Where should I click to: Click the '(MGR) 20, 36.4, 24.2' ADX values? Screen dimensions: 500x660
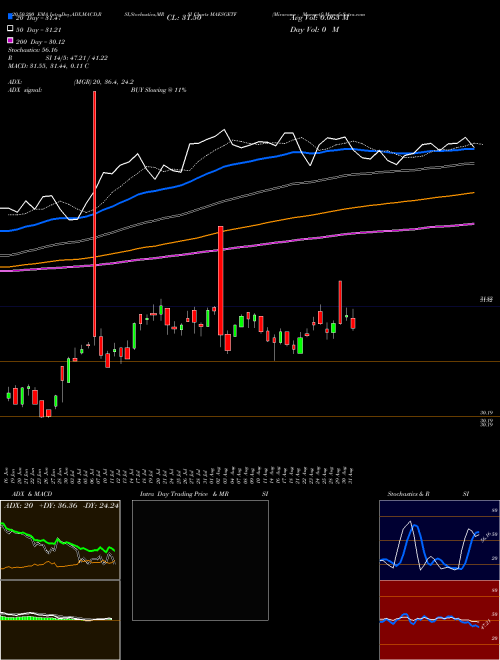coord(104,82)
